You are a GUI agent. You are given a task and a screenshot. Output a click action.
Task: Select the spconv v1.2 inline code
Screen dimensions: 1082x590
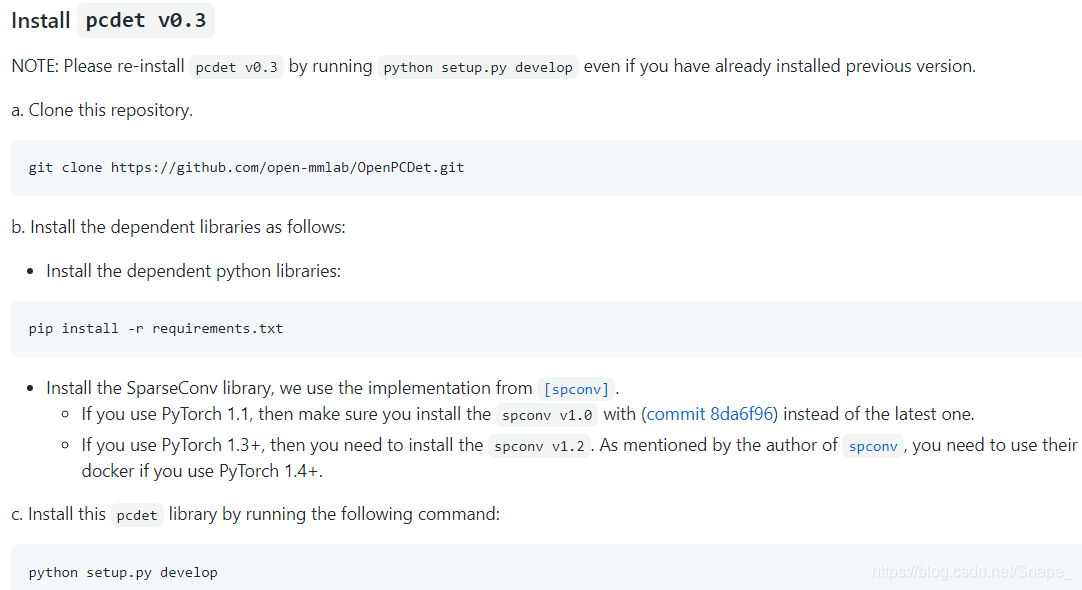tap(539, 446)
